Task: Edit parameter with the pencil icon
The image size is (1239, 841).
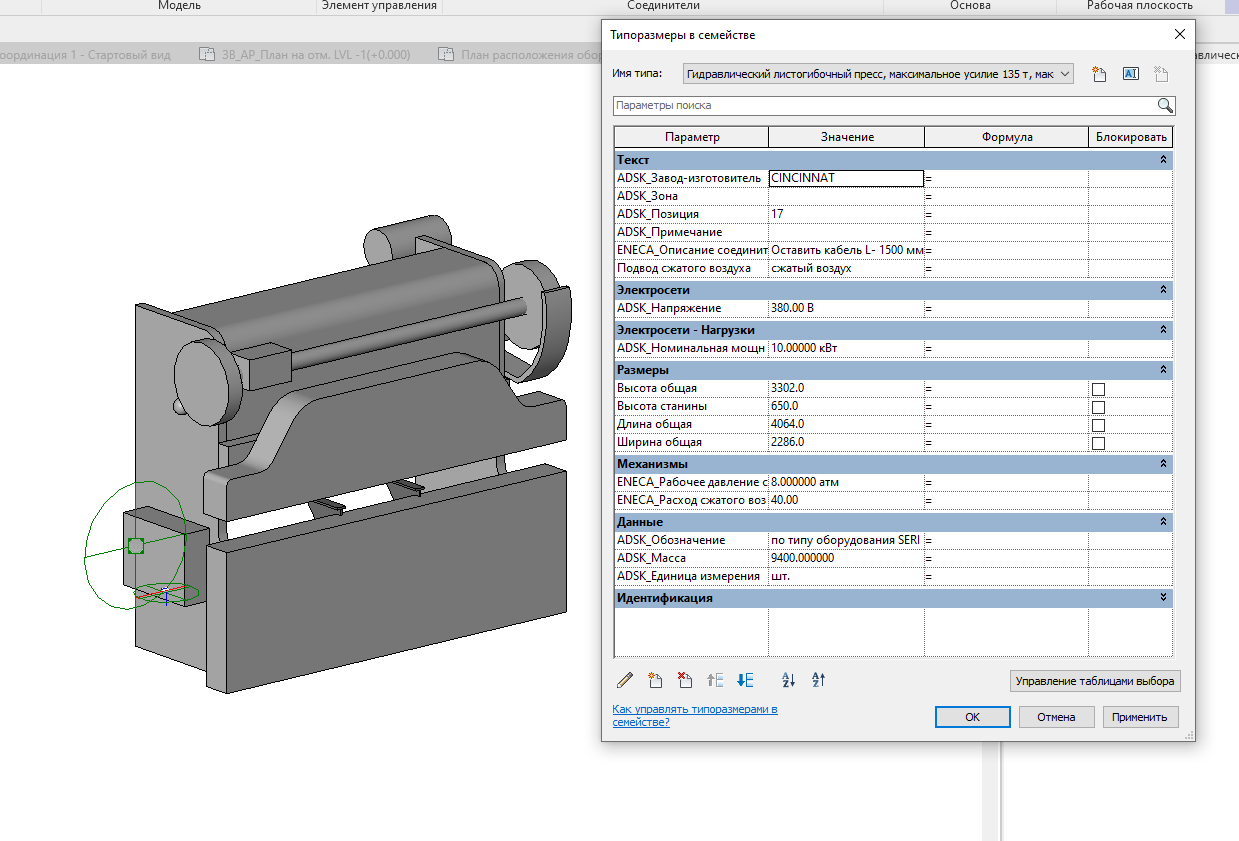Action: 625,680
